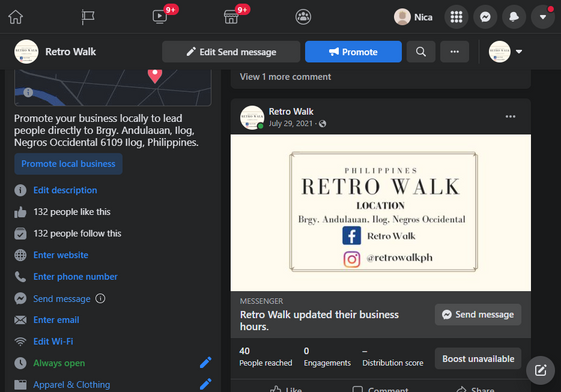Edit the Always open hours pencil
This screenshot has width=561, height=392.
pos(205,363)
